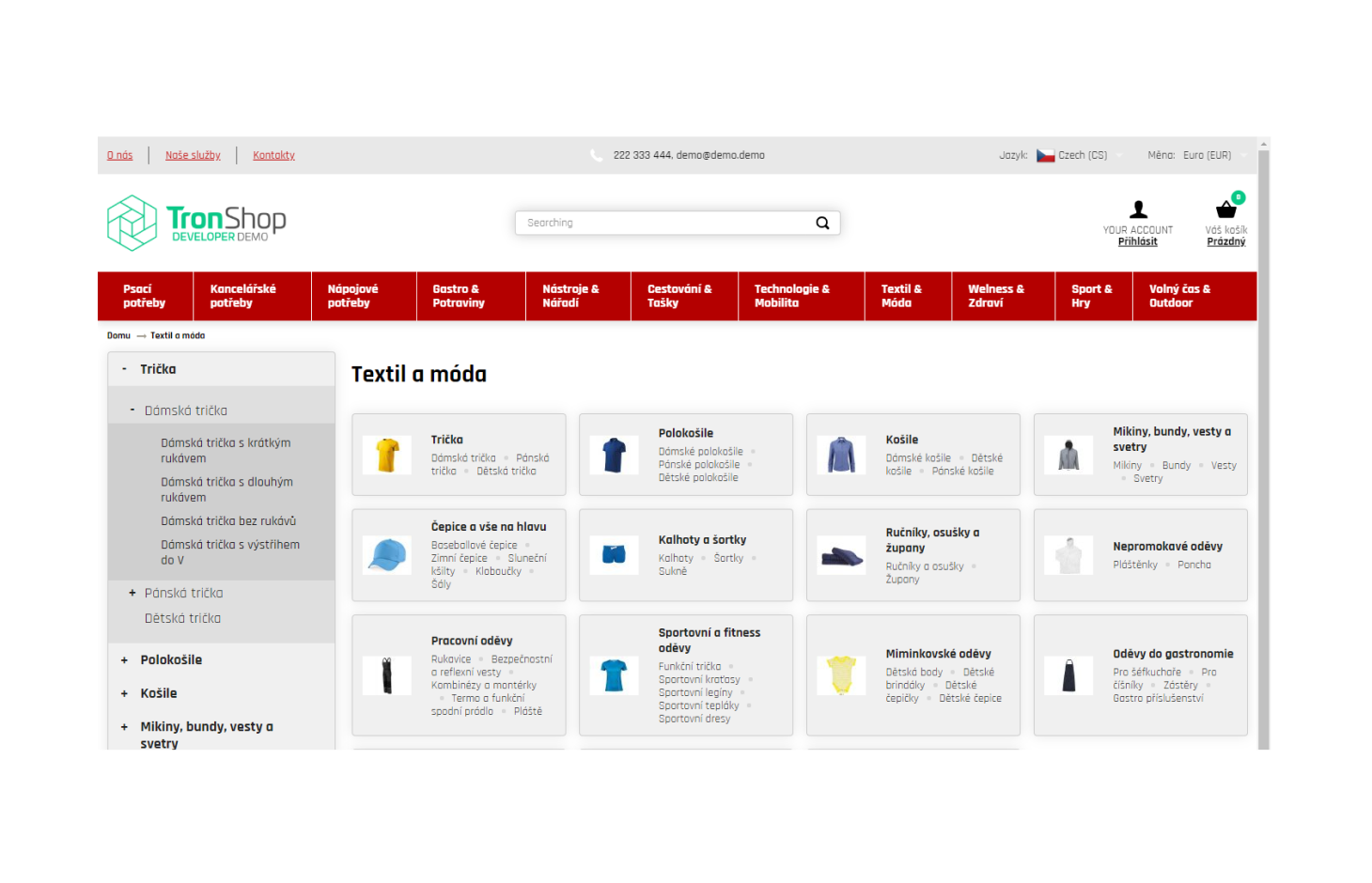
Task: Click the search magnifier icon
Action: click(x=822, y=223)
